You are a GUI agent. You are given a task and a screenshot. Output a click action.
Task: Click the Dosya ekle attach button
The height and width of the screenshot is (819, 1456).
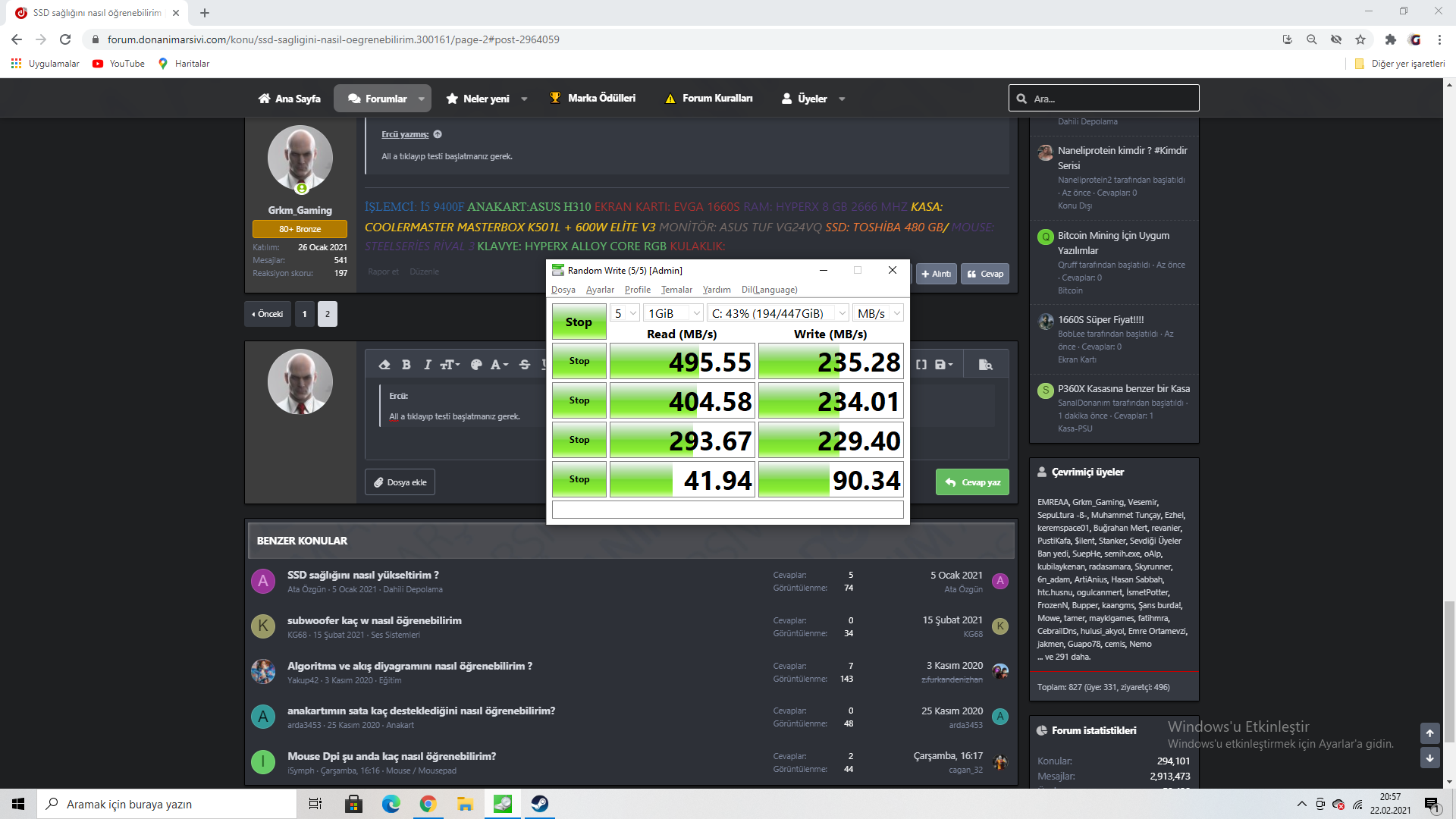point(400,482)
